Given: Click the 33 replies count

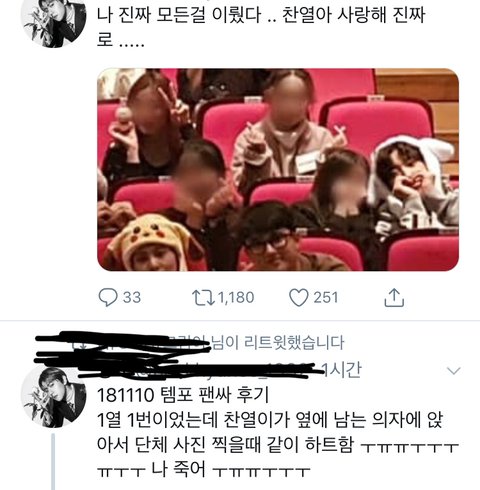Looking at the screenshot, I should [132, 297].
